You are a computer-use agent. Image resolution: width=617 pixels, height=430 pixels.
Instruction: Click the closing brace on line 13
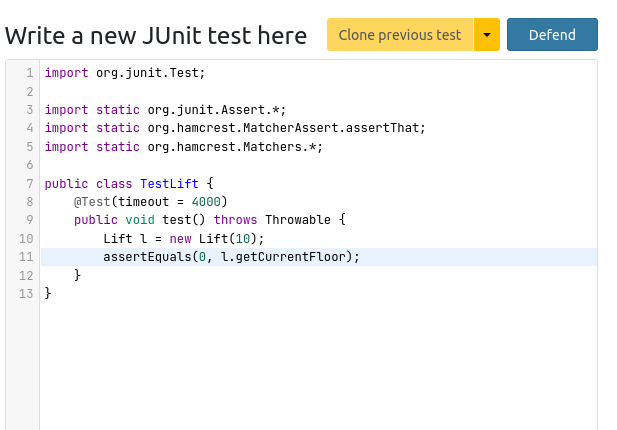click(48, 293)
